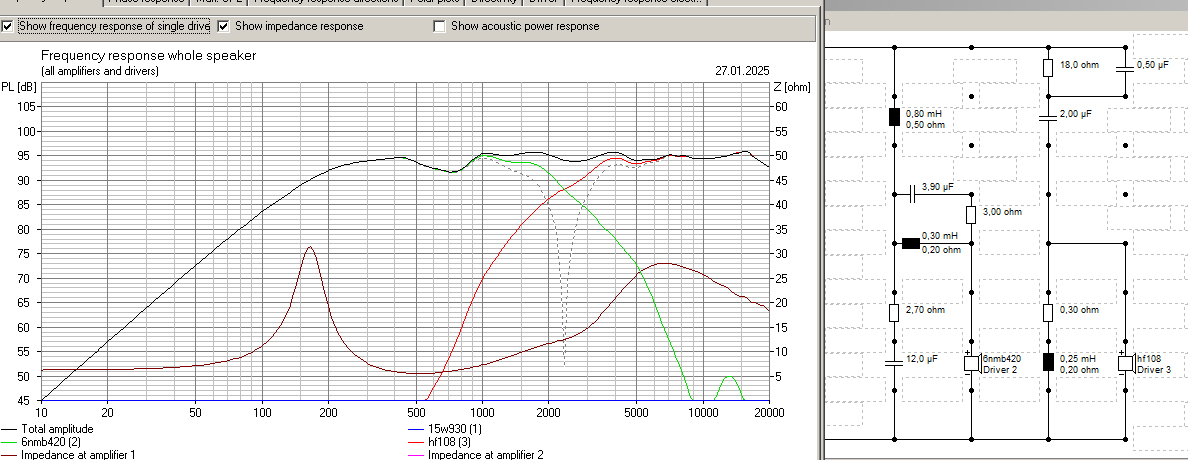
Task: Click the PL [dB] axis label
Action: coord(17,87)
